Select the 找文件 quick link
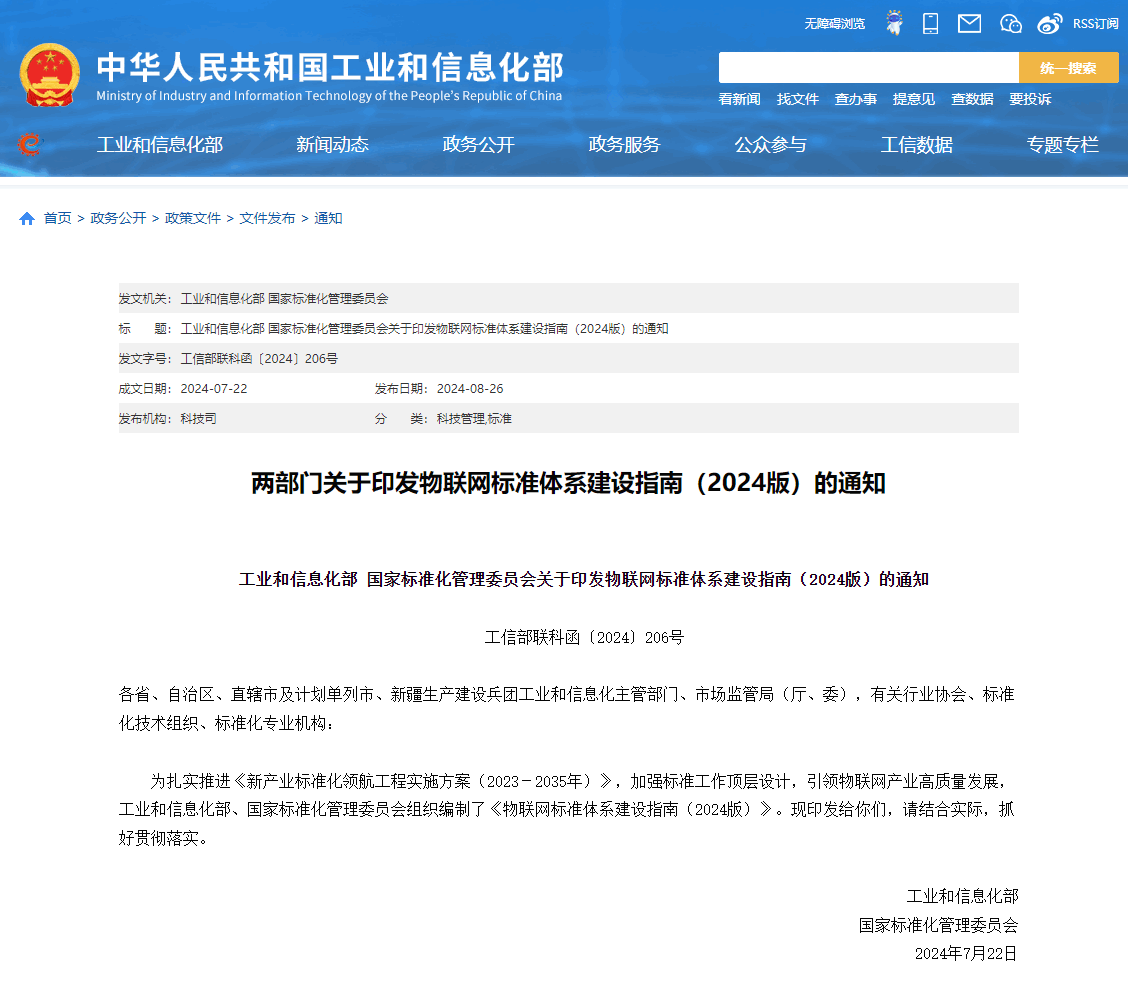Image resolution: width=1128 pixels, height=986 pixels. [798, 99]
